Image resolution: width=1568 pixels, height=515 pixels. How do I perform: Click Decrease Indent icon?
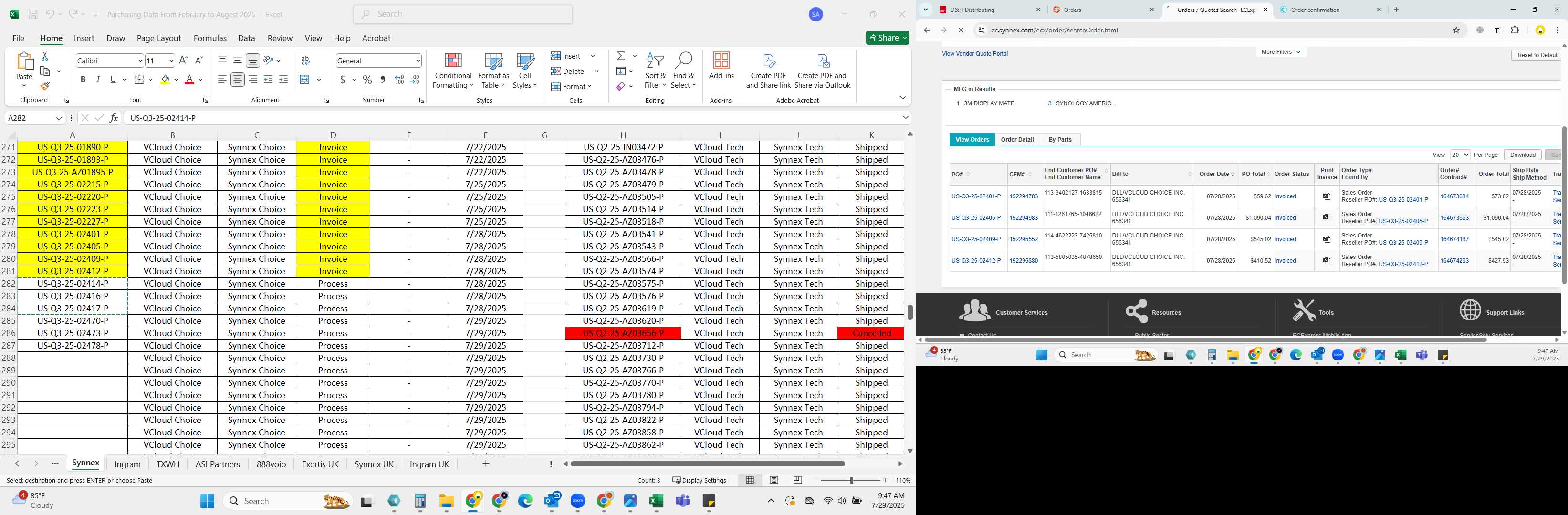[268, 80]
